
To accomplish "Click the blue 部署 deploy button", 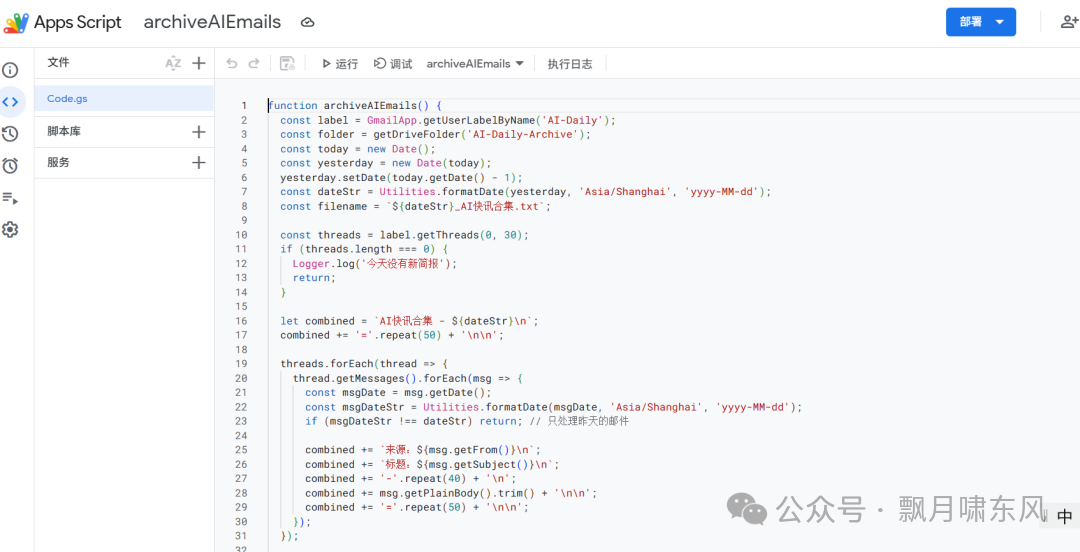I will coord(981,22).
